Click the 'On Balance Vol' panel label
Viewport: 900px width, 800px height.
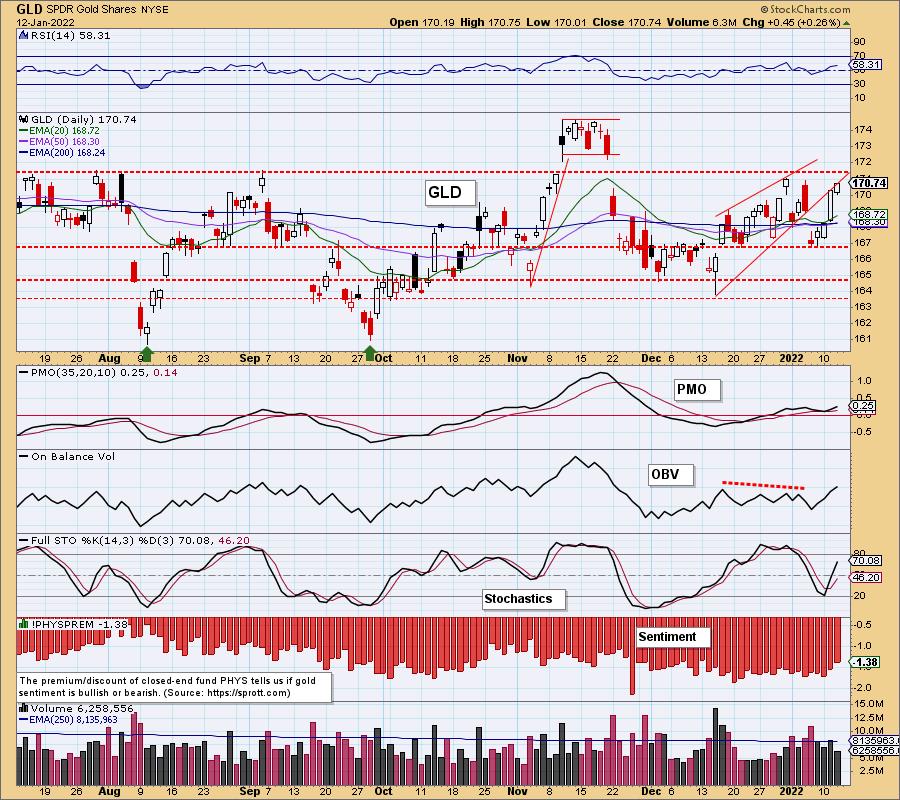pos(67,457)
